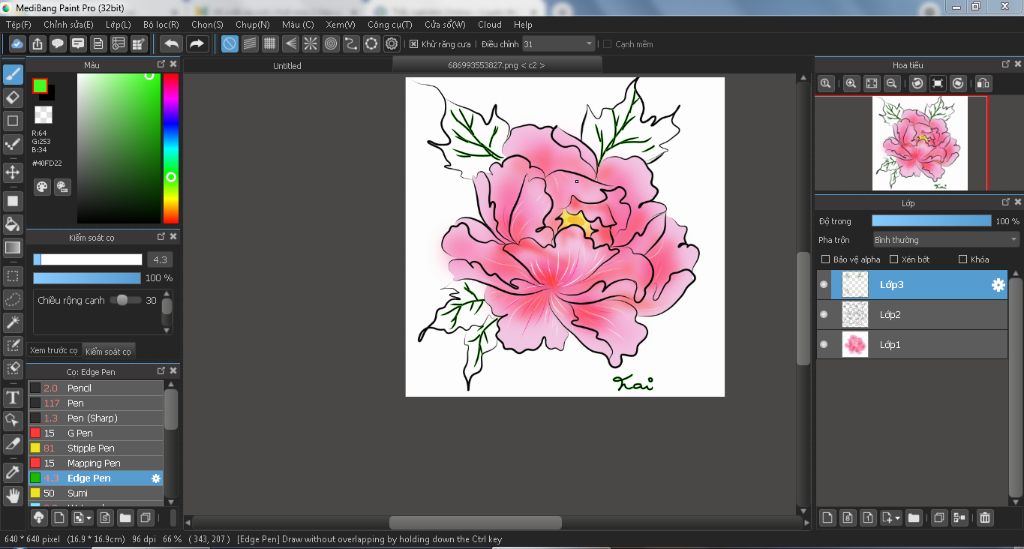Select the Magic Wand tool
Image resolution: width=1024 pixels, height=549 pixels.
click(x=12, y=322)
